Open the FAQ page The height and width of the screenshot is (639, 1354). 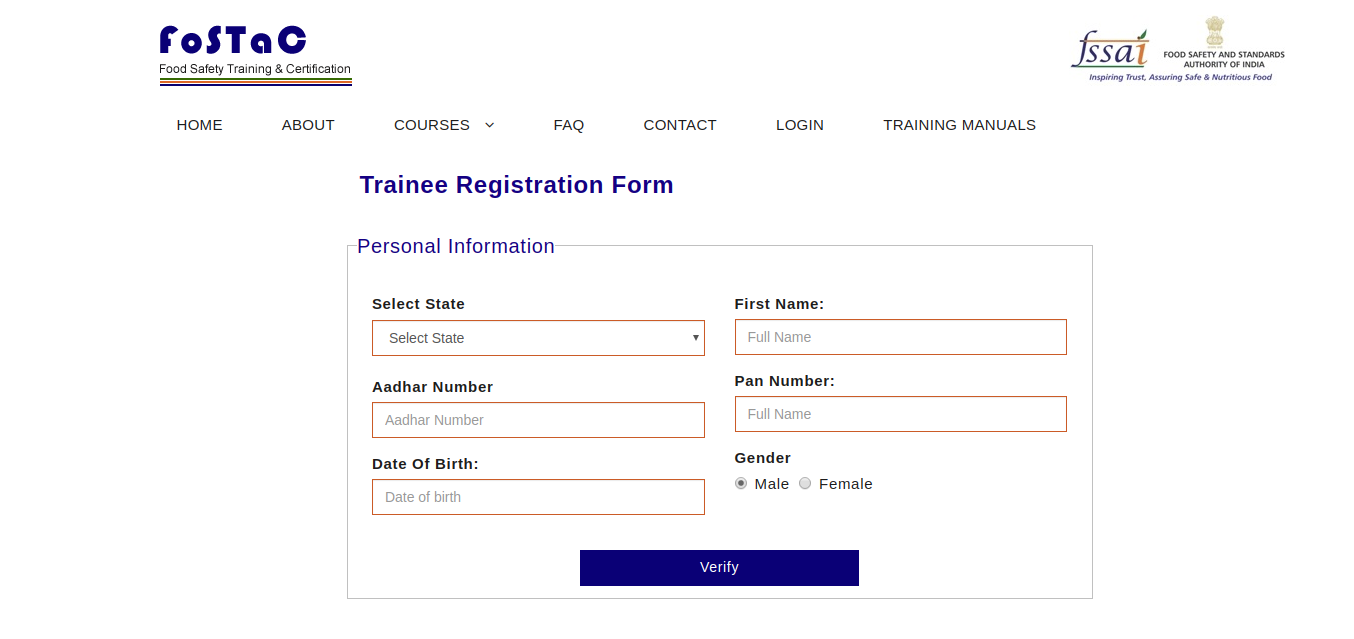point(568,125)
